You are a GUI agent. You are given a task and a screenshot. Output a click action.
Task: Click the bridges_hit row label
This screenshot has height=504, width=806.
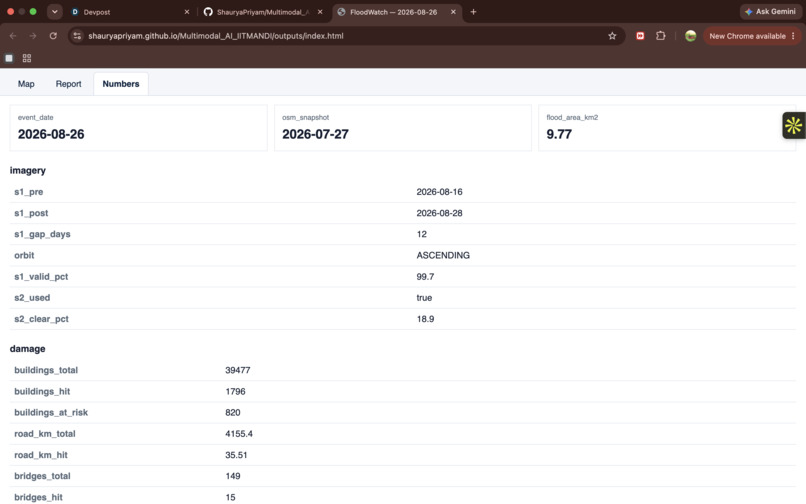click(x=38, y=497)
